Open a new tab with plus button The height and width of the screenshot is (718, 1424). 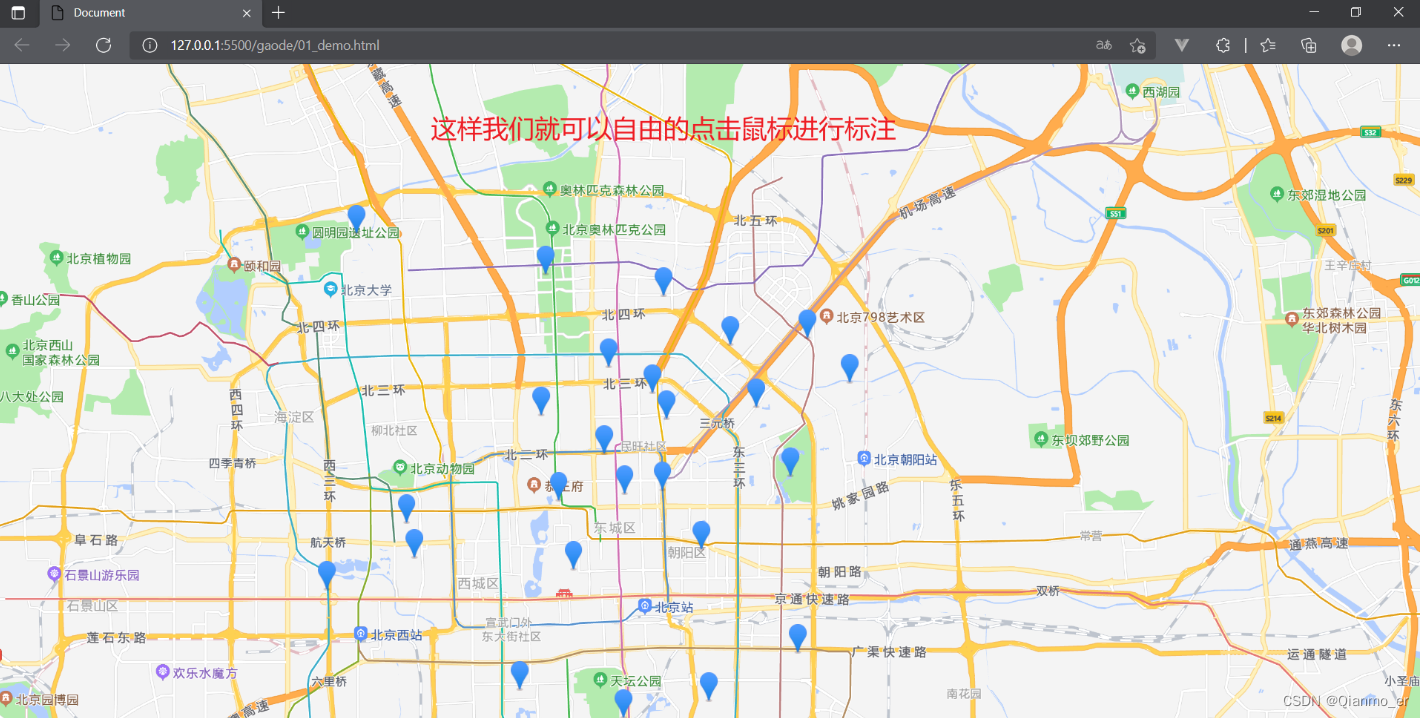tap(278, 13)
